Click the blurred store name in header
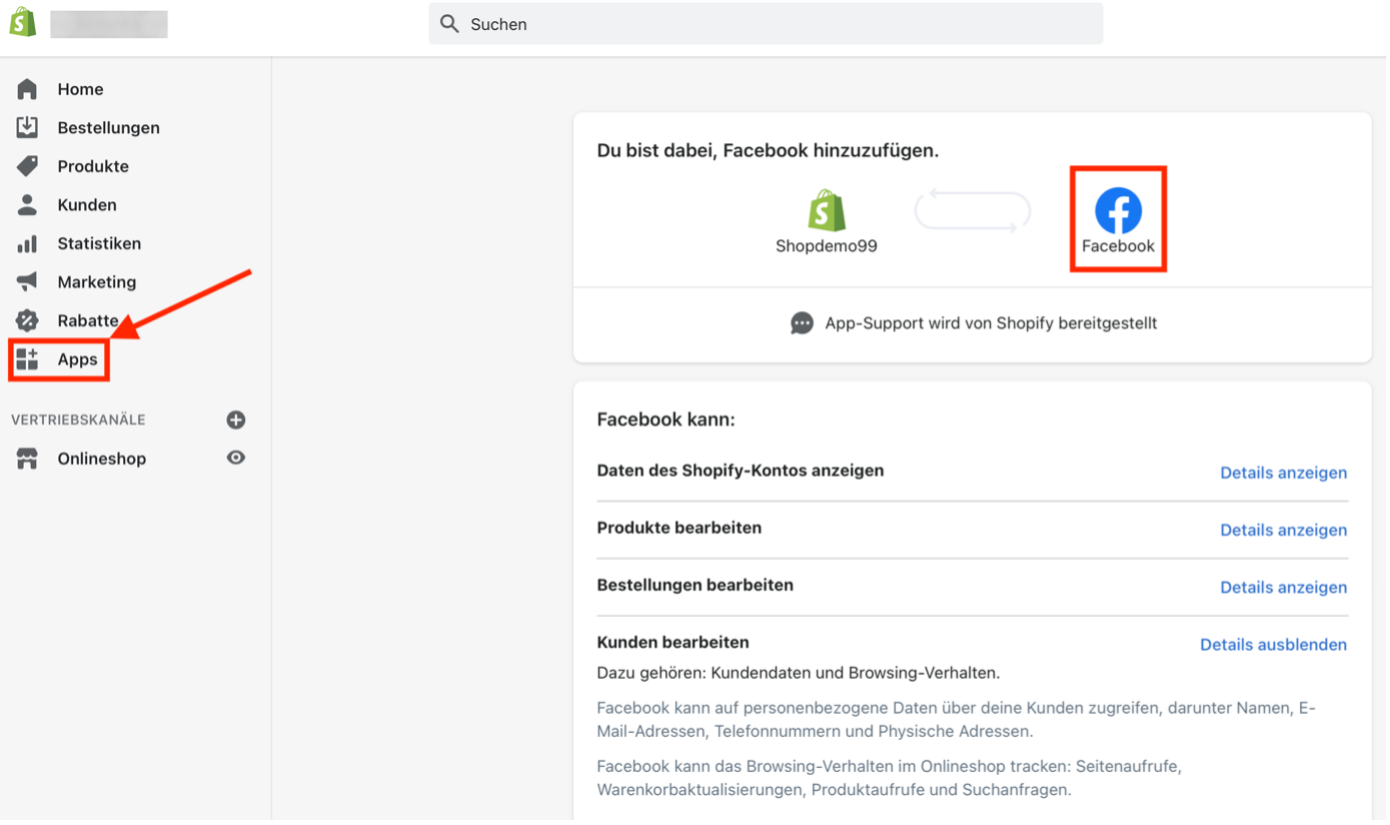 coord(109,24)
